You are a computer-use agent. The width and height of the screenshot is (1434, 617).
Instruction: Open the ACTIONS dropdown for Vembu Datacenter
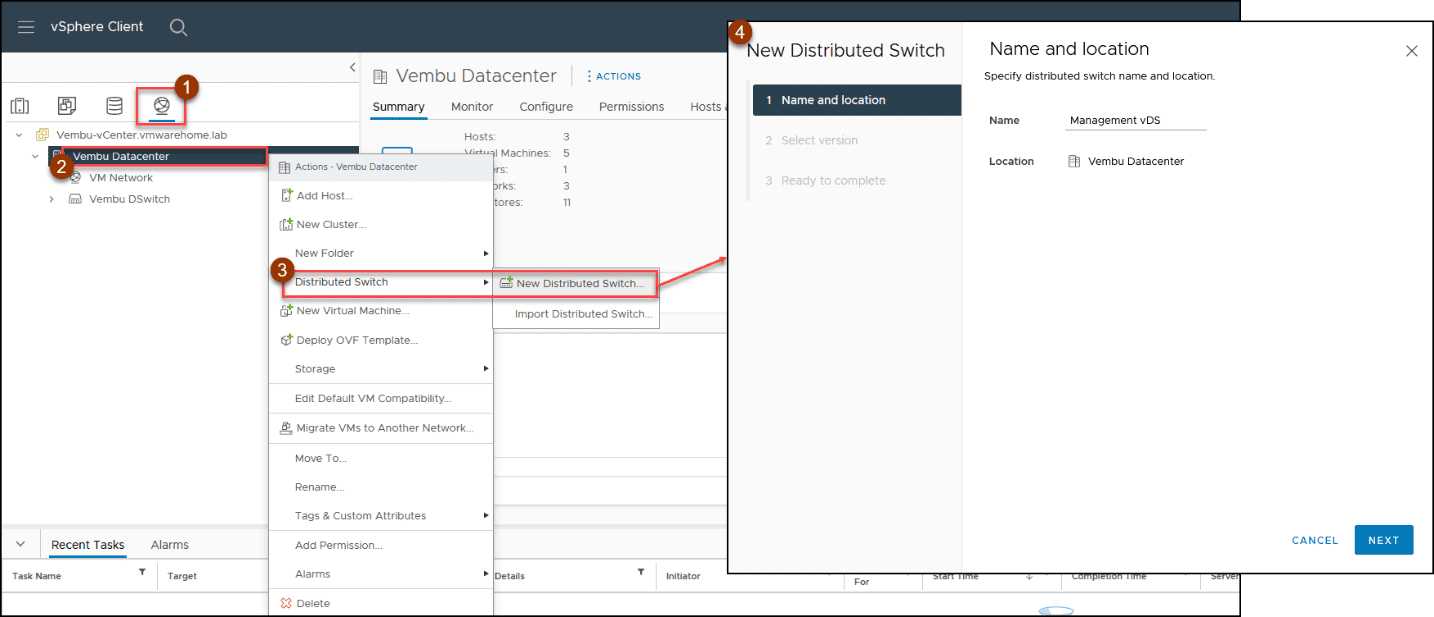(613, 76)
